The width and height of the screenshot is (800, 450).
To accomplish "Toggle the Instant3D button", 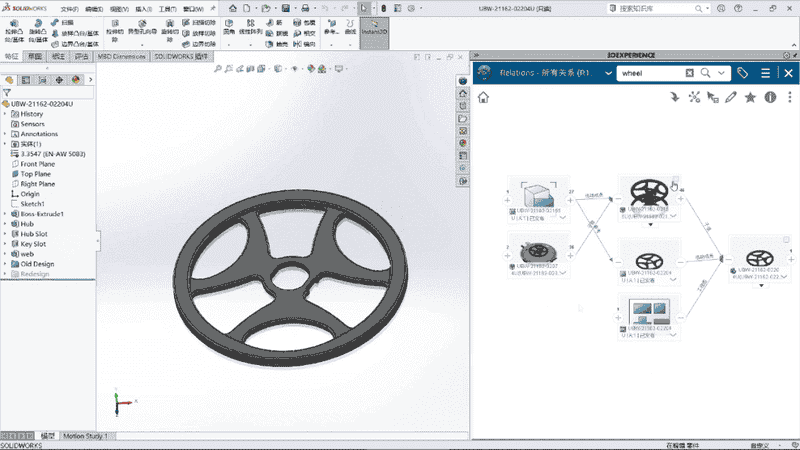I will pos(374,31).
